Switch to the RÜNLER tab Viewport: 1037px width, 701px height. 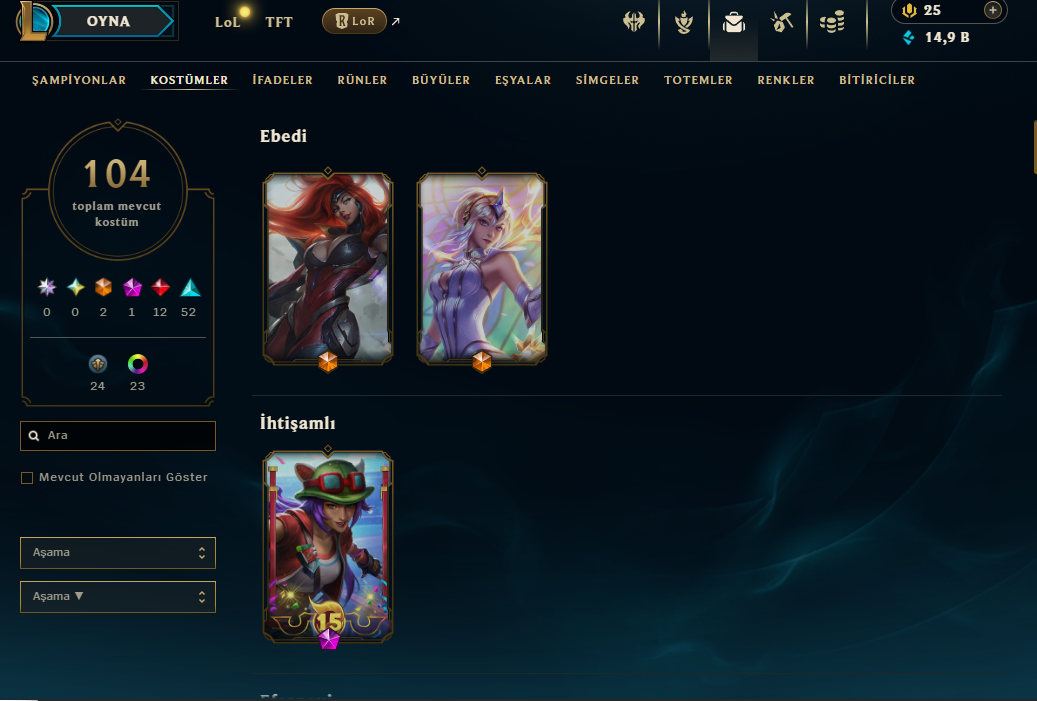(x=362, y=80)
